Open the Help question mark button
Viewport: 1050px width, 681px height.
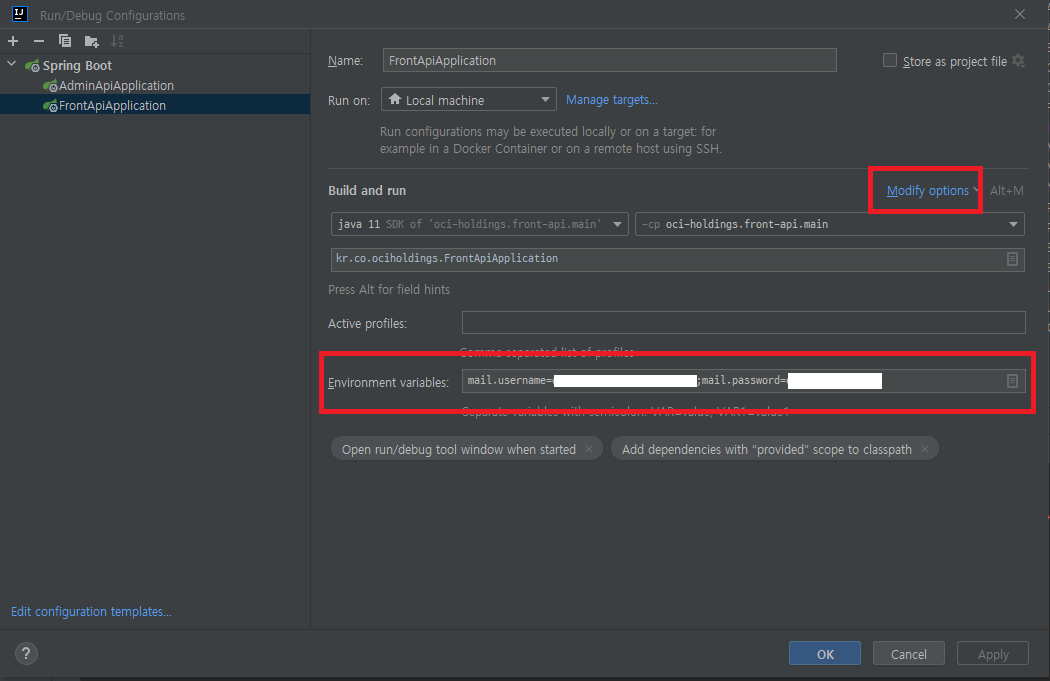[x=26, y=654]
